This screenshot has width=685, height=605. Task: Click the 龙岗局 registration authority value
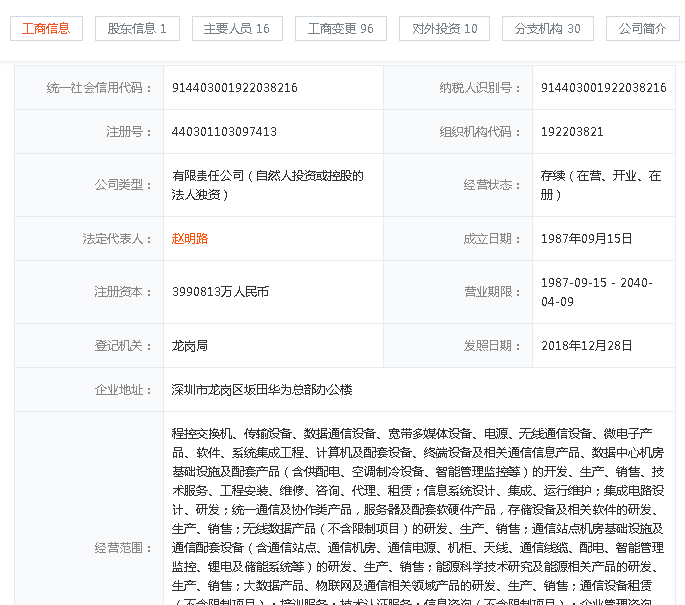pos(190,346)
